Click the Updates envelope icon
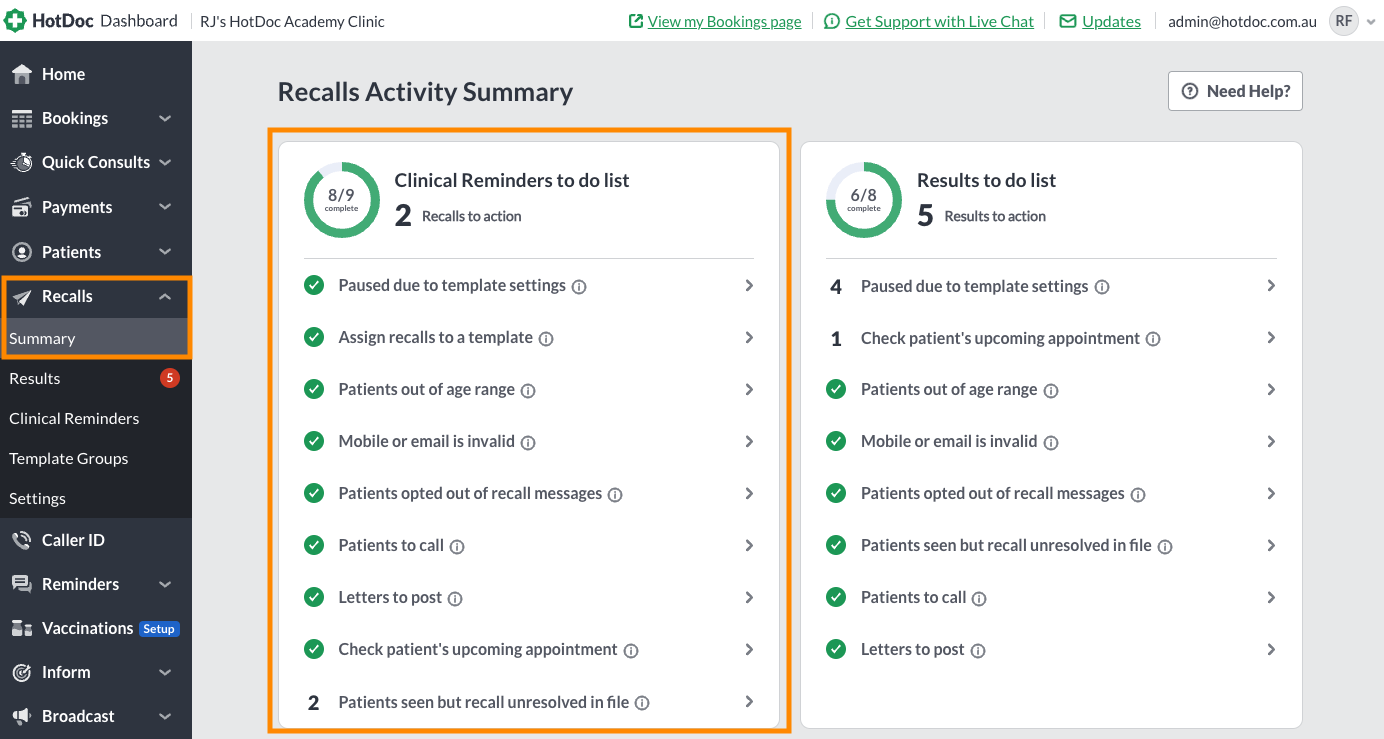Viewport: 1384px width, 739px height. [x=1068, y=21]
